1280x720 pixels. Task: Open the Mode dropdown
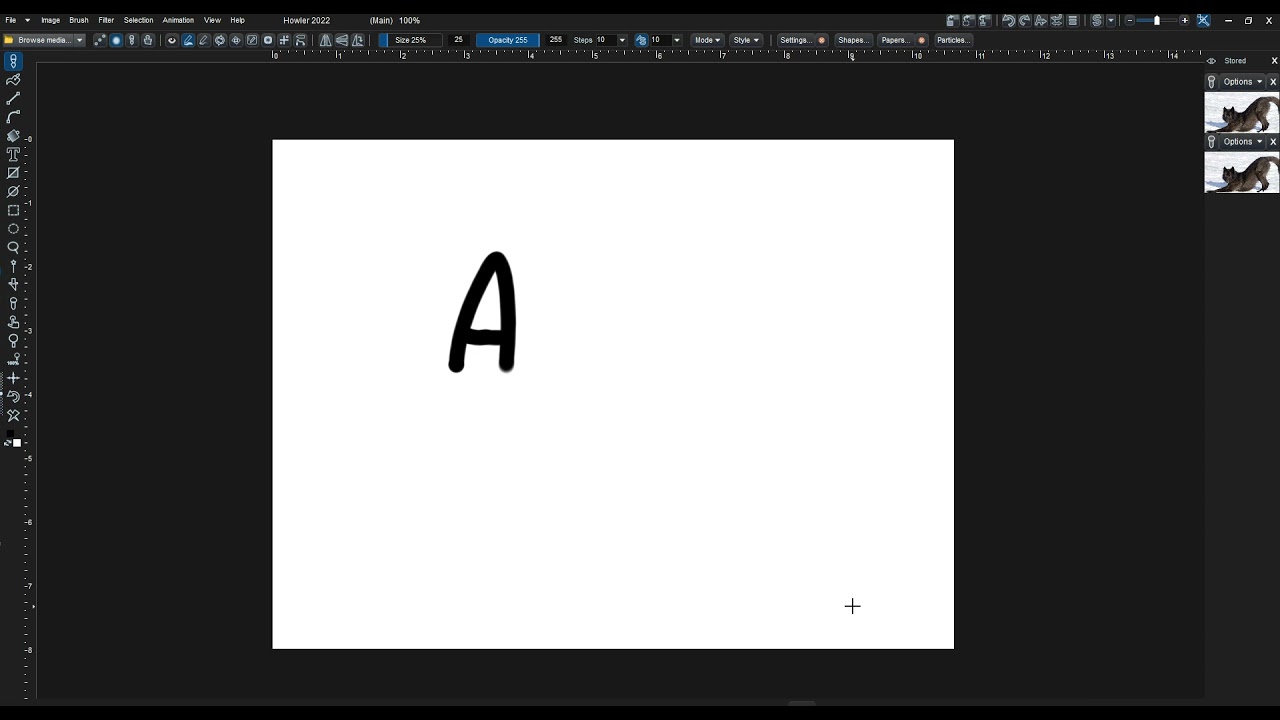(708, 40)
